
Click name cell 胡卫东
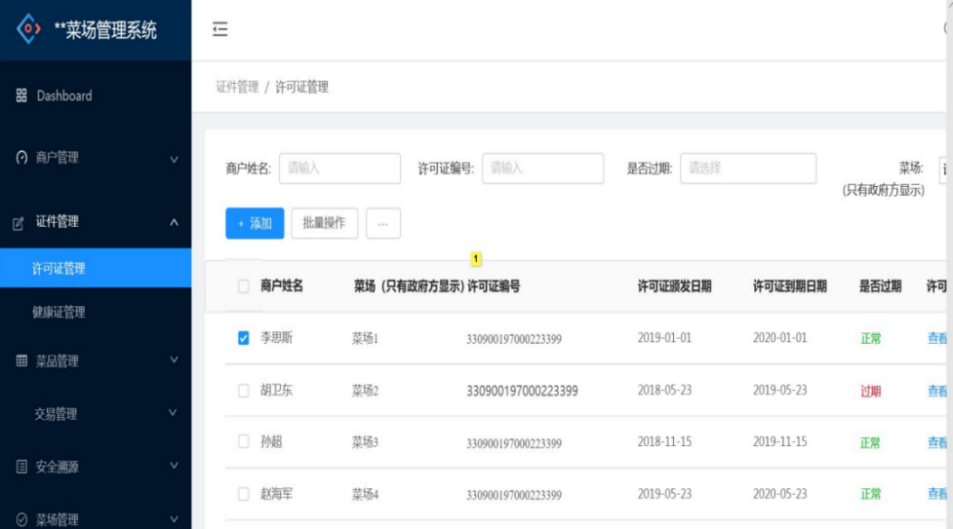277,390
